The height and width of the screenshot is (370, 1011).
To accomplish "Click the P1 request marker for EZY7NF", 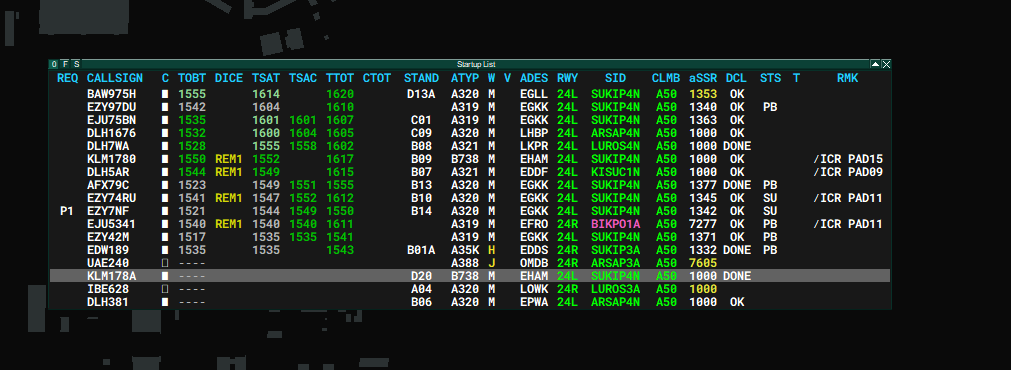I will tap(66, 211).
